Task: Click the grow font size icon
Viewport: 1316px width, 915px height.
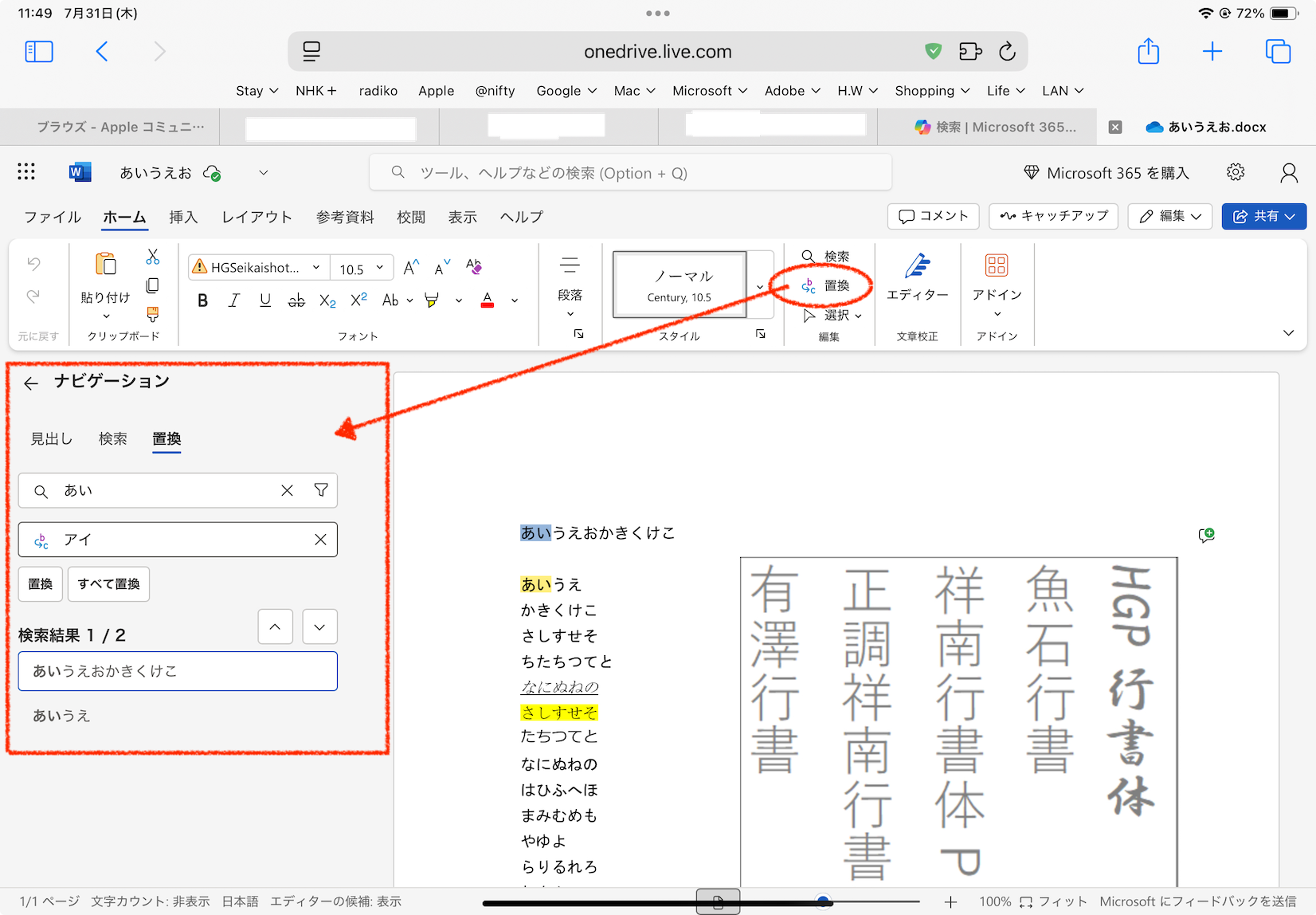Action: 411,268
